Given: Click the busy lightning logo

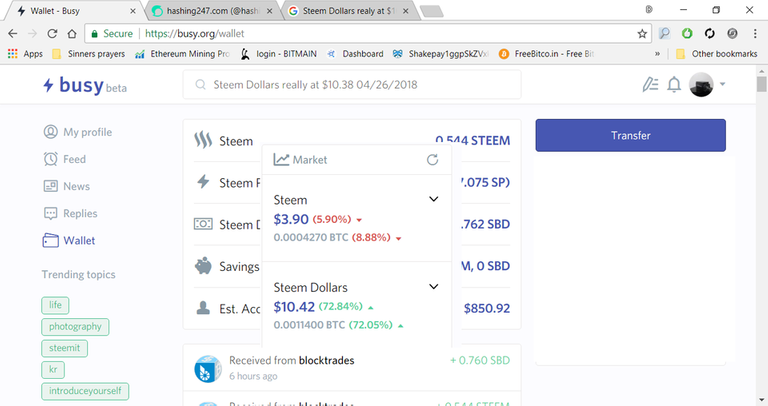Looking at the screenshot, I should click(48, 85).
